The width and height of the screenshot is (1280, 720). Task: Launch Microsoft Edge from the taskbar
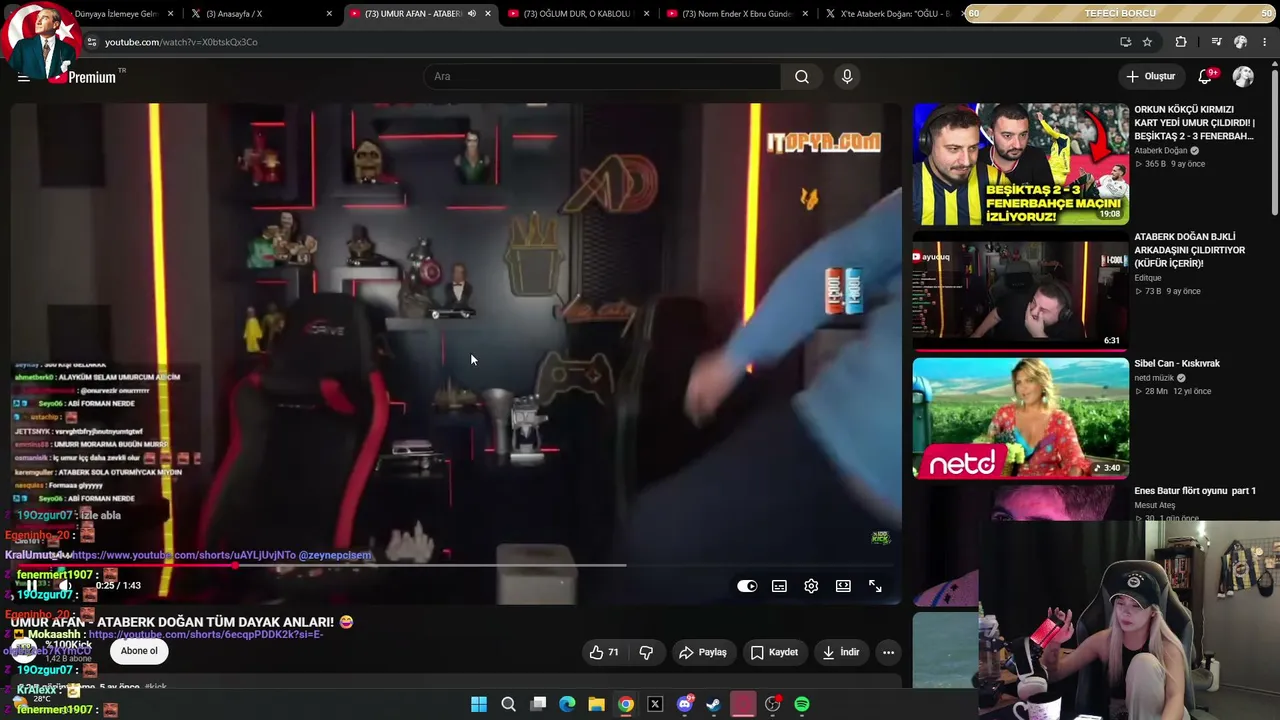point(567,705)
